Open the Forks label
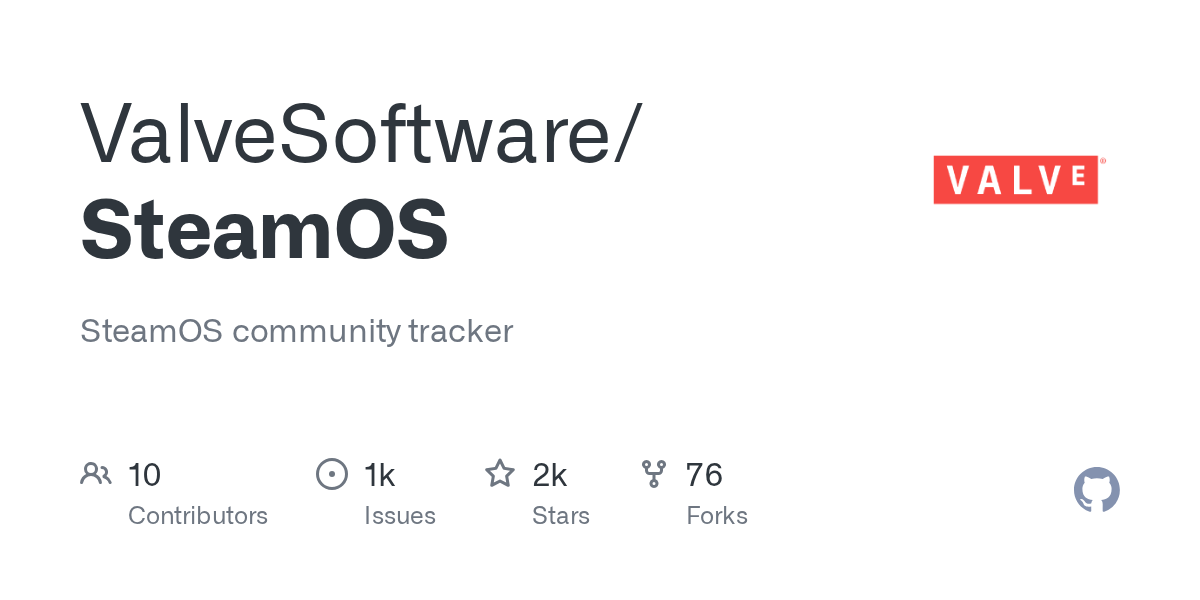This screenshot has width=1200, height=600. click(717, 516)
